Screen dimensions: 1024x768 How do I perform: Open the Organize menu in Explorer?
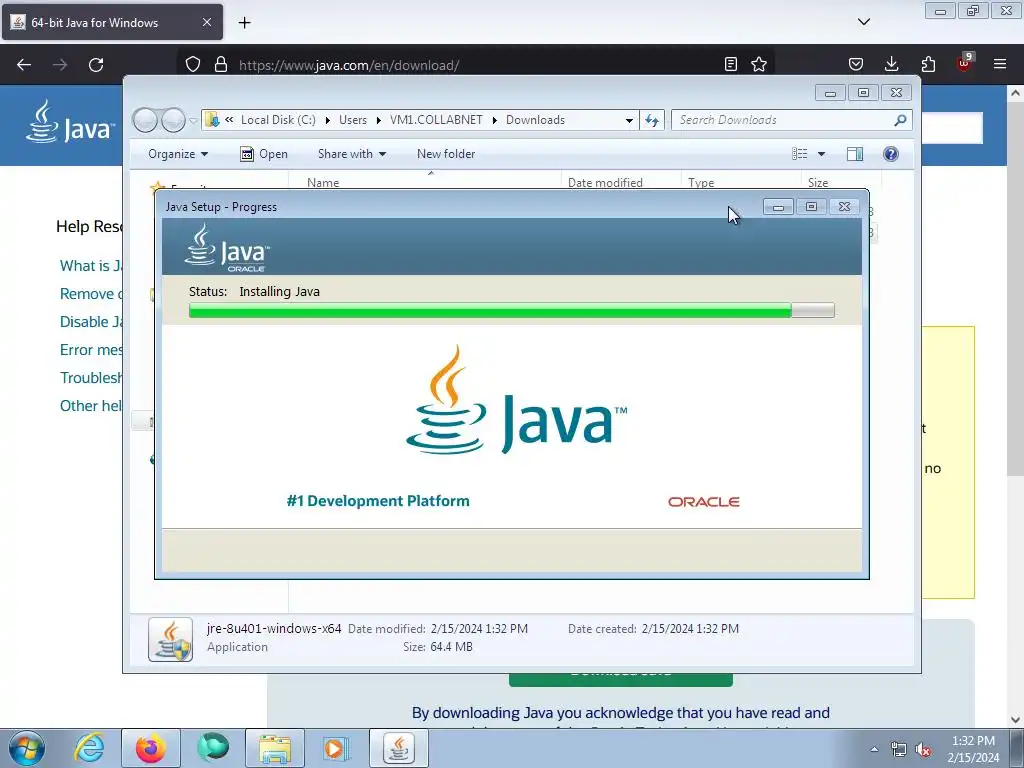(178, 154)
